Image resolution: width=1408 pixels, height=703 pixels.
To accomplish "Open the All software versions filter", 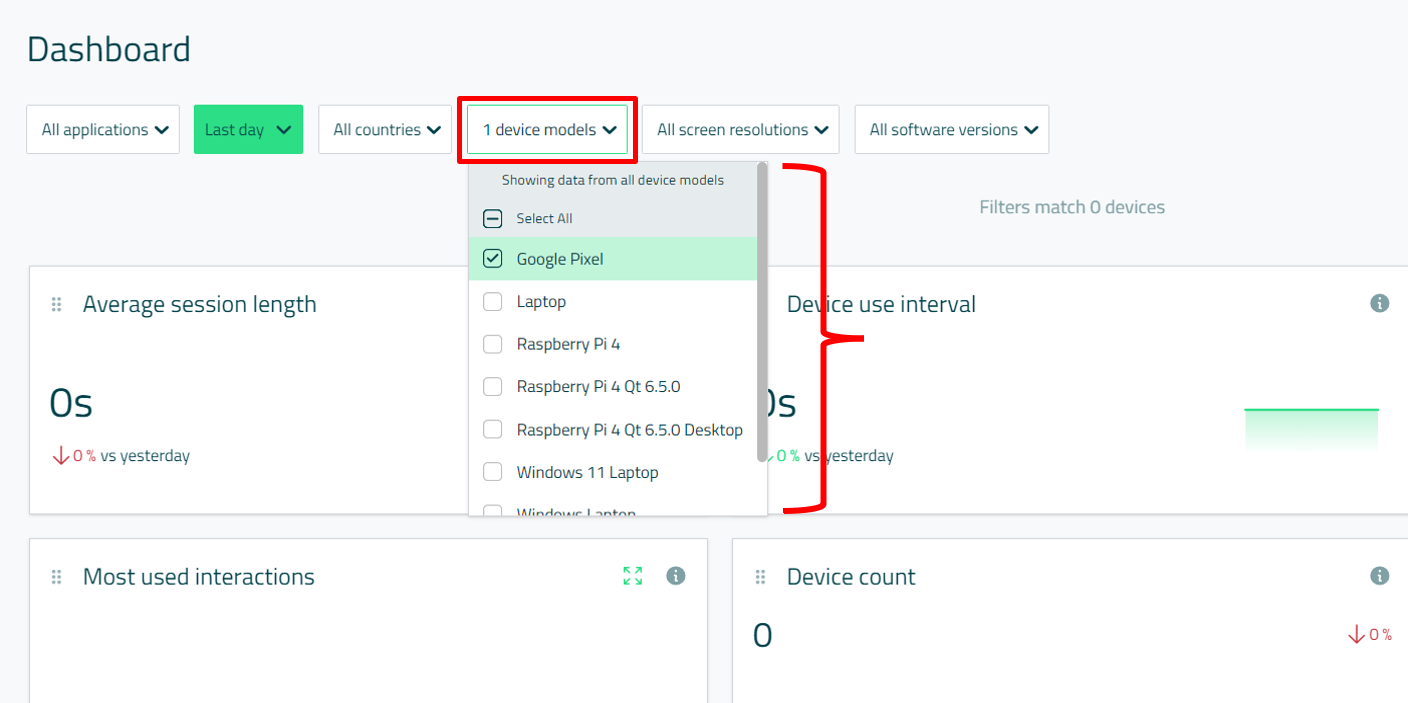I will tap(952, 130).
